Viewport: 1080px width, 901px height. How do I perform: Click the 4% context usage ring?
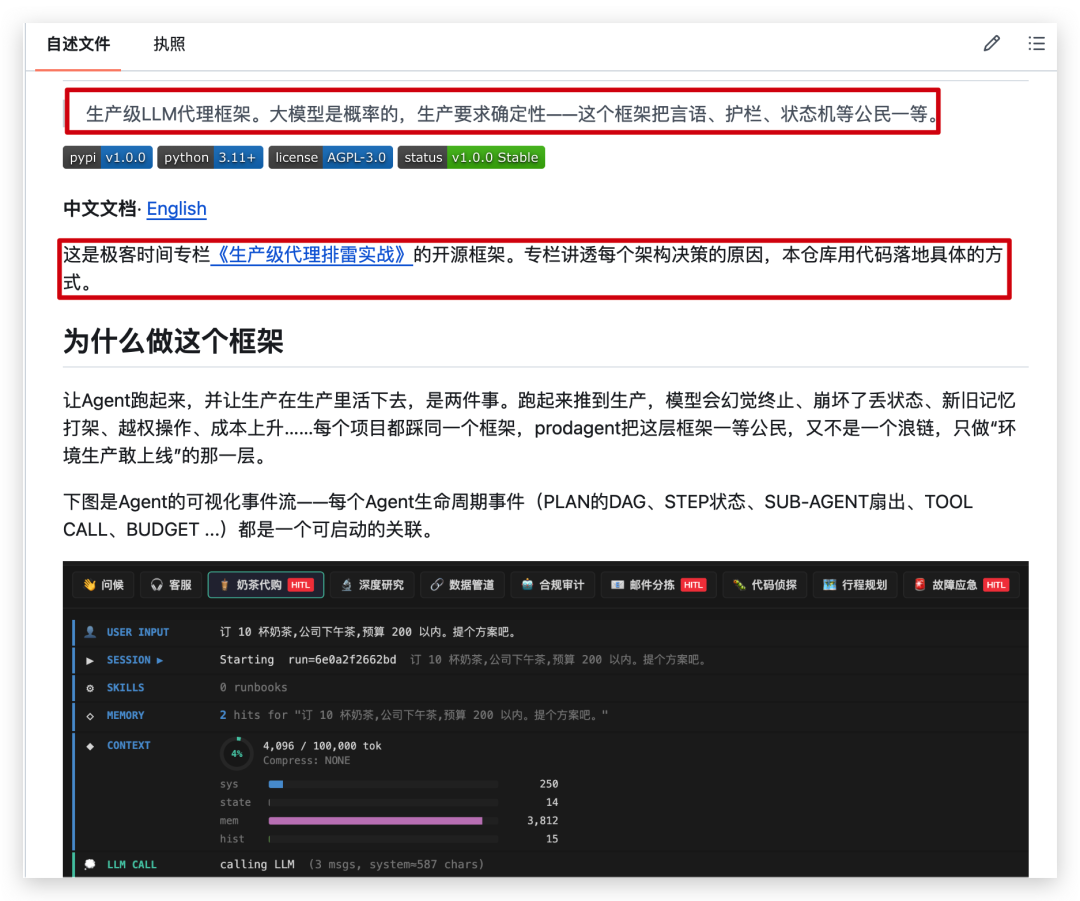point(237,754)
